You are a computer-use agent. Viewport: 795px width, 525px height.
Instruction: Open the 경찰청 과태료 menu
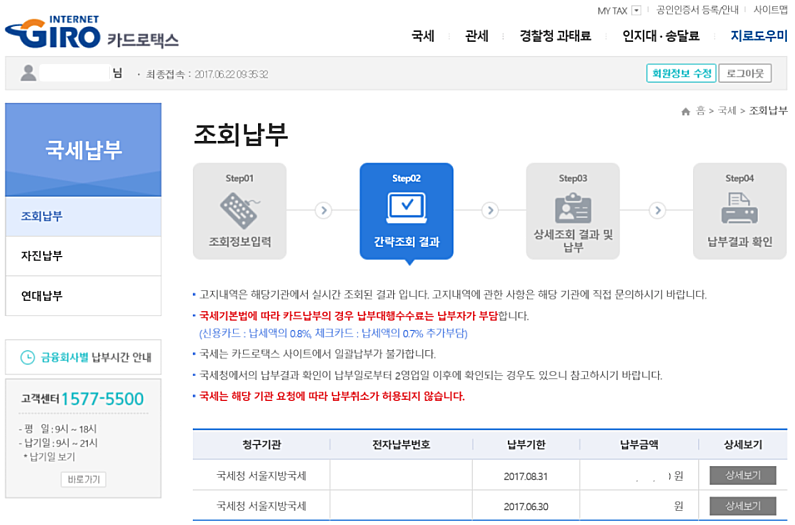point(555,36)
